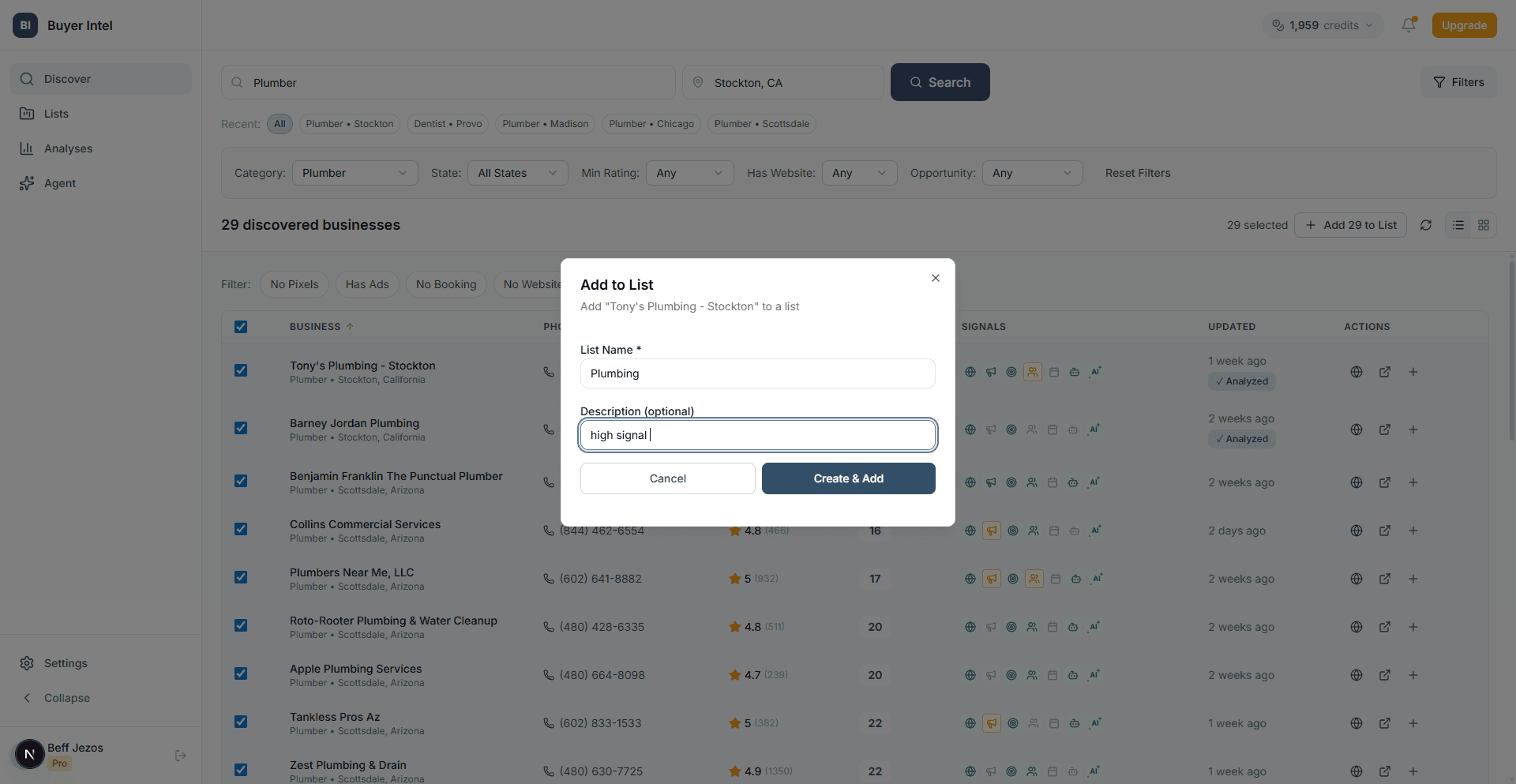Switch to grid view
This screenshot has width=1516, height=784.
coord(1484,225)
